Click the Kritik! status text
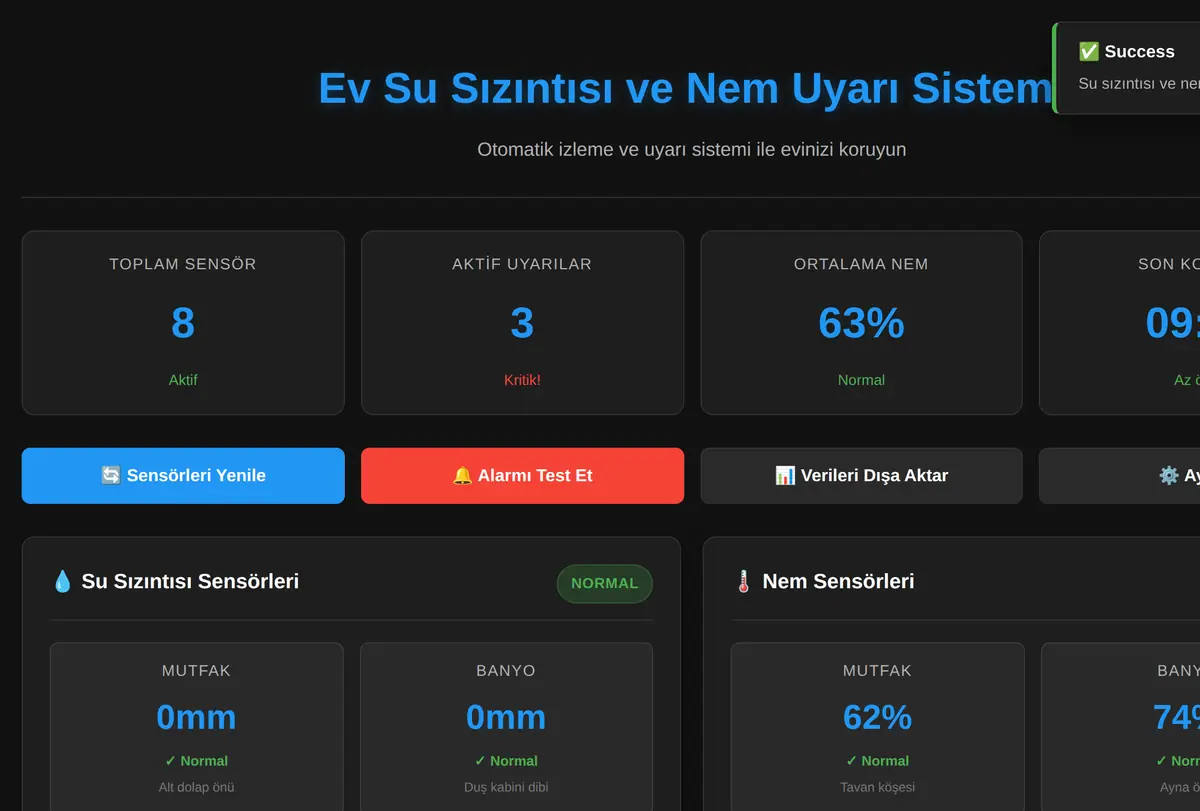 click(522, 380)
